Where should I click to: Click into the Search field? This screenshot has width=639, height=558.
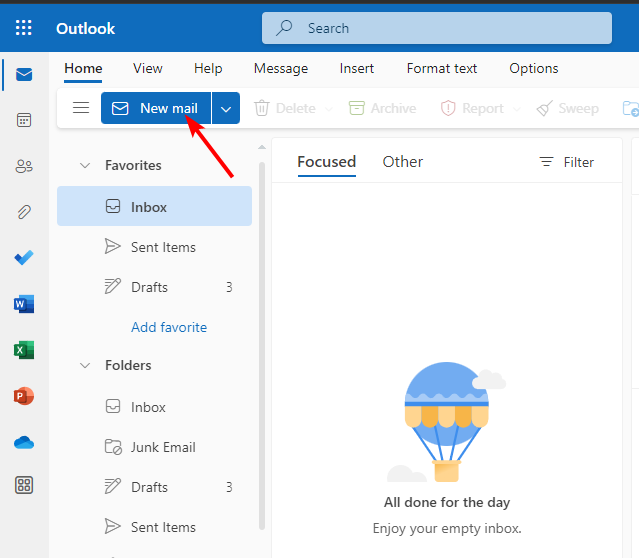[x=437, y=28]
